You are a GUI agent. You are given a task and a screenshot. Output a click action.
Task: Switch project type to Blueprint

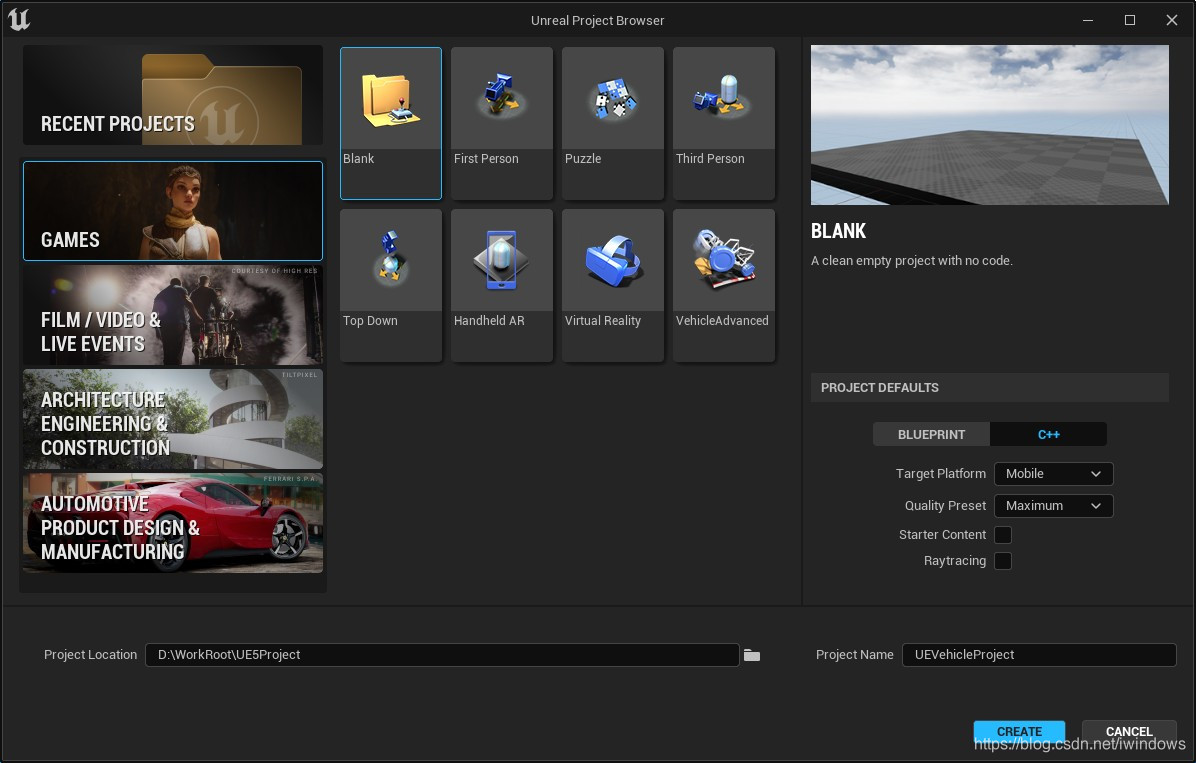click(931, 434)
